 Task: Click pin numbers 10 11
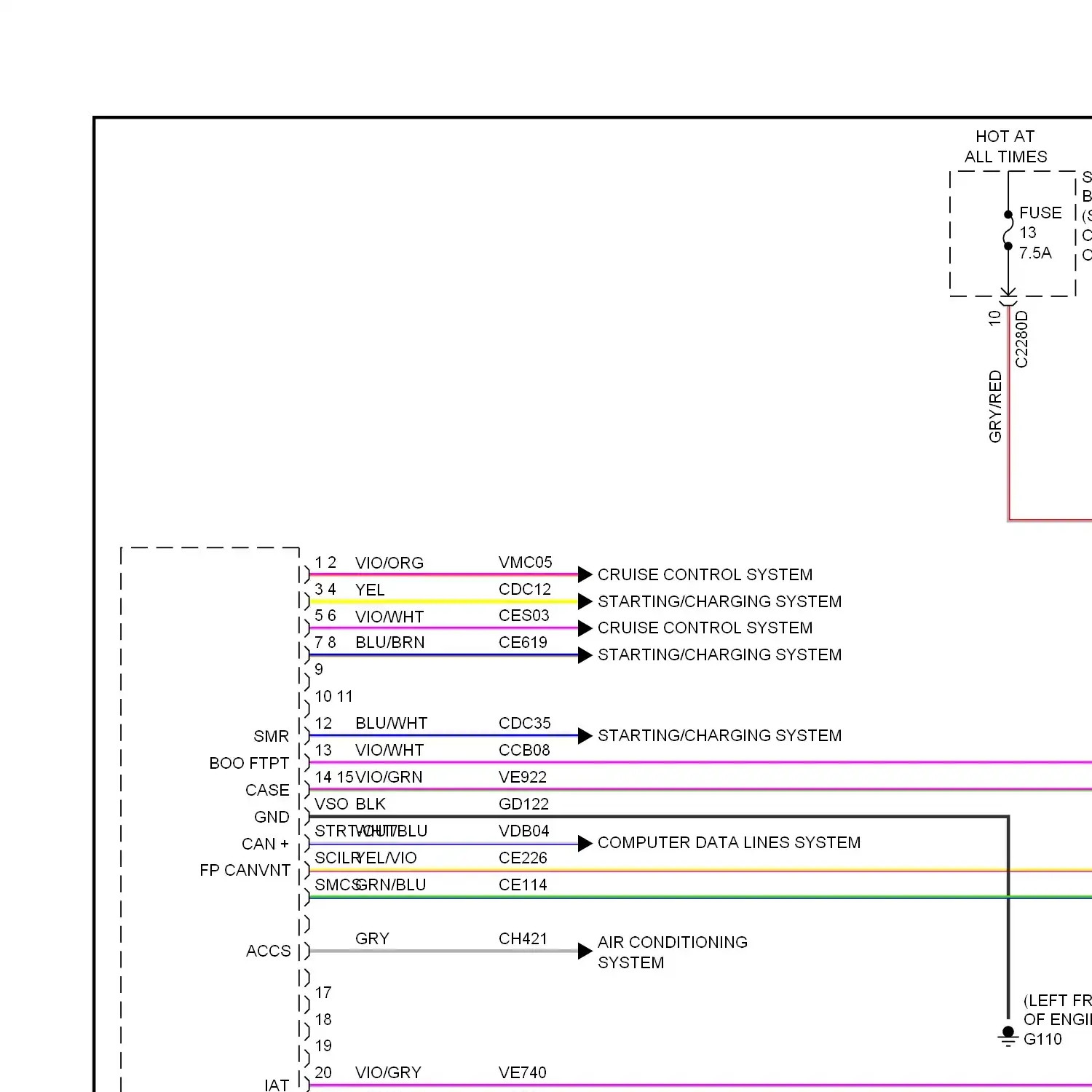333,696
